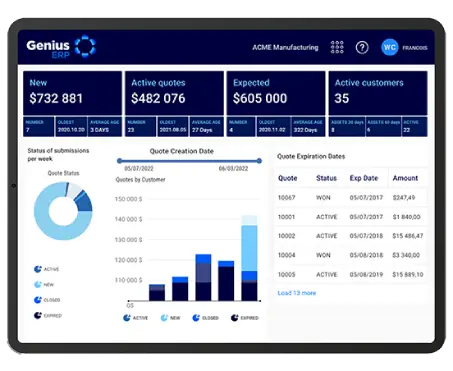Click the OLDEST 2020.10.20 cell under New
The width and height of the screenshot is (453, 371).
click(71, 126)
